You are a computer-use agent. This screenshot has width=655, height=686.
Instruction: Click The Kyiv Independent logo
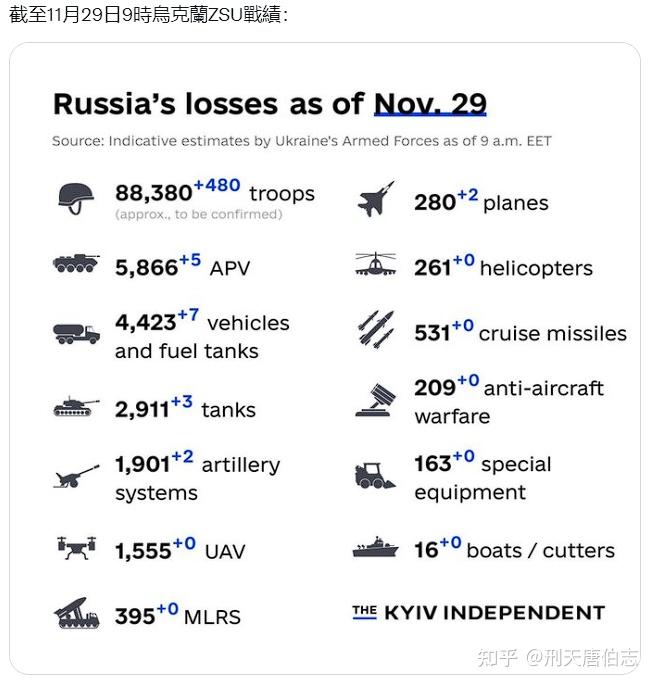pos(478,613)
